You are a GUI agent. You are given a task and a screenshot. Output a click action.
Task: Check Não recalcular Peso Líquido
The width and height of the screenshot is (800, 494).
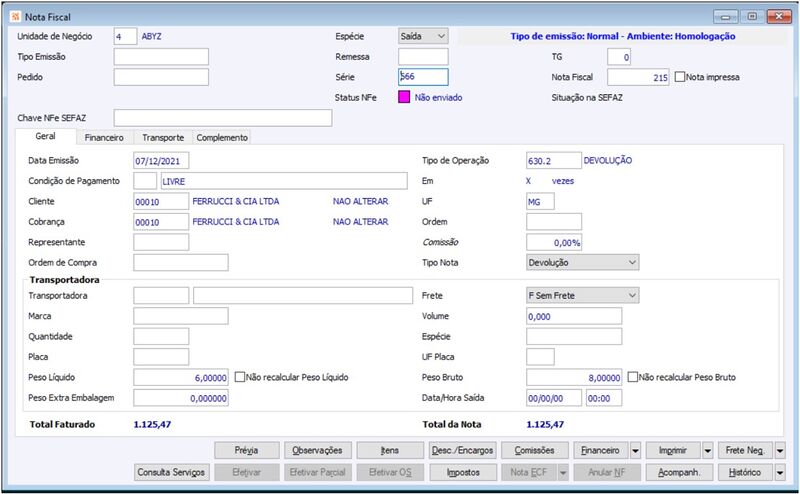pyautogui.click(x=239, y=377)
